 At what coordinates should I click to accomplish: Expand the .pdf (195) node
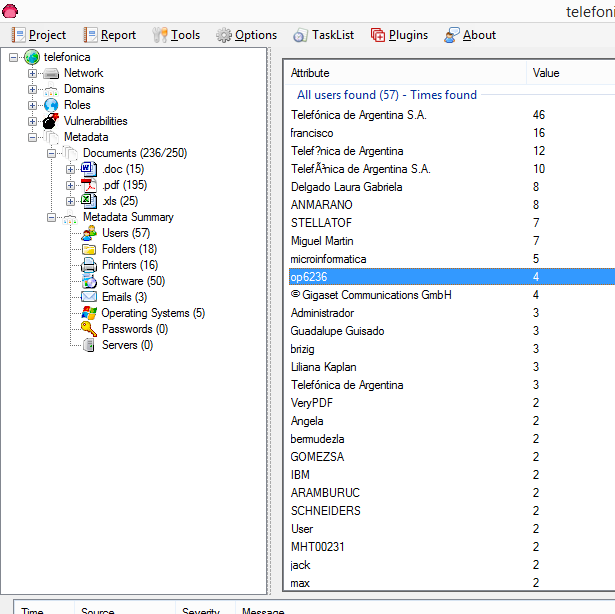70,185
